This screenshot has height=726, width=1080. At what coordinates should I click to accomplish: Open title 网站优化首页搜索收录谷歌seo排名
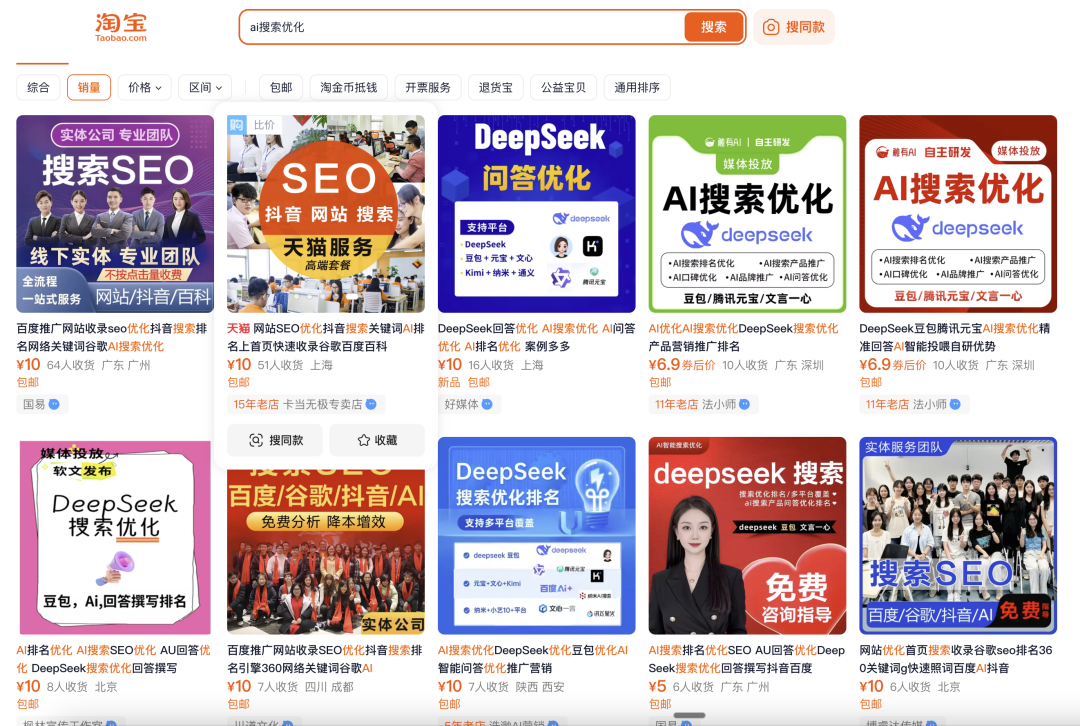point(956,659)
